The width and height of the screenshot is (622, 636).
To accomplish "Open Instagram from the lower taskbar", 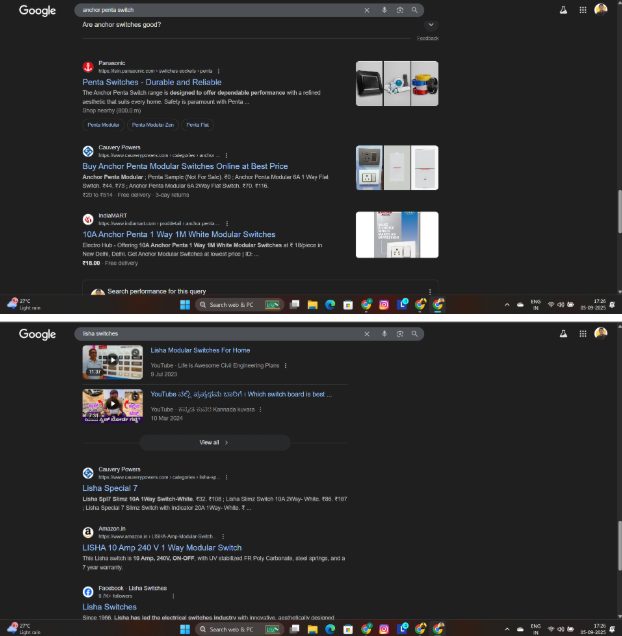I will click(384, 629).
